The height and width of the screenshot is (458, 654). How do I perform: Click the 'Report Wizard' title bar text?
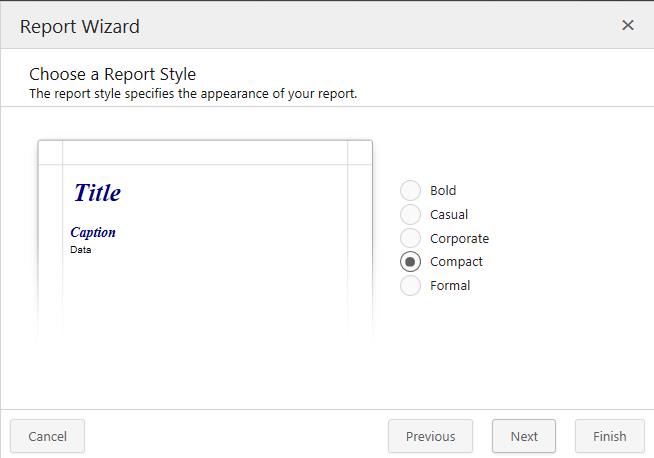click(x=80, y=26)
